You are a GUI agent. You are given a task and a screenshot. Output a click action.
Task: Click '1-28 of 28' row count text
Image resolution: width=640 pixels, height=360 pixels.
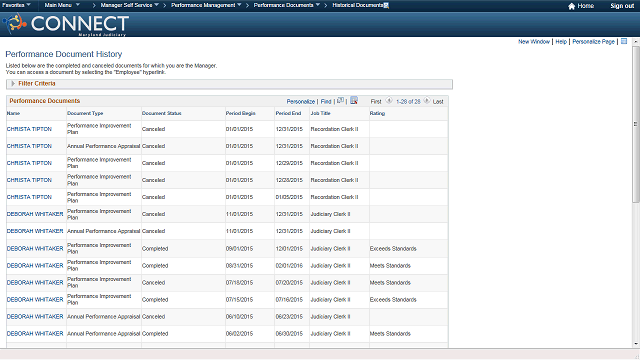408,102
